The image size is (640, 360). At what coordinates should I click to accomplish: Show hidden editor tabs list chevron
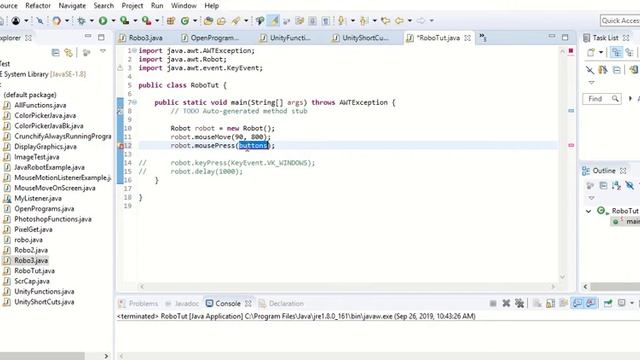click(483, 38)
